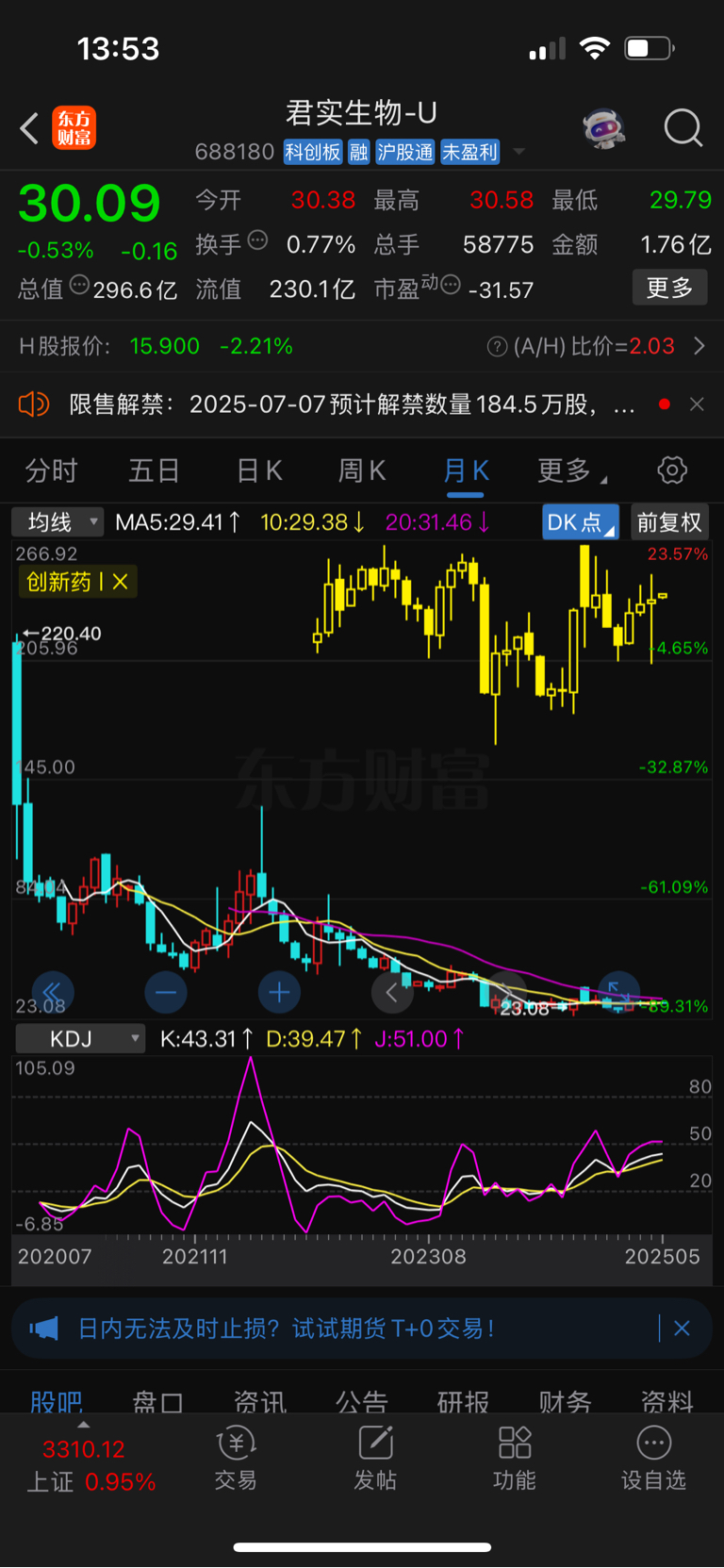Open 功能 functions grid icon
Screen dimensions: 724x1568
pyautogui.click(x=515, y=1459)
